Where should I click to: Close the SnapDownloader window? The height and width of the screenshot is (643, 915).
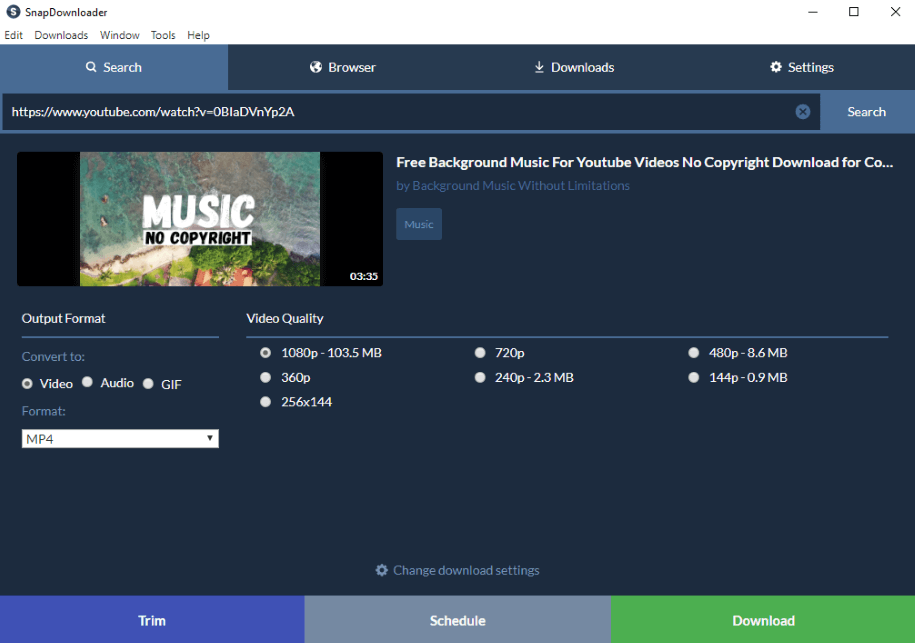click(x=895, y=12)
